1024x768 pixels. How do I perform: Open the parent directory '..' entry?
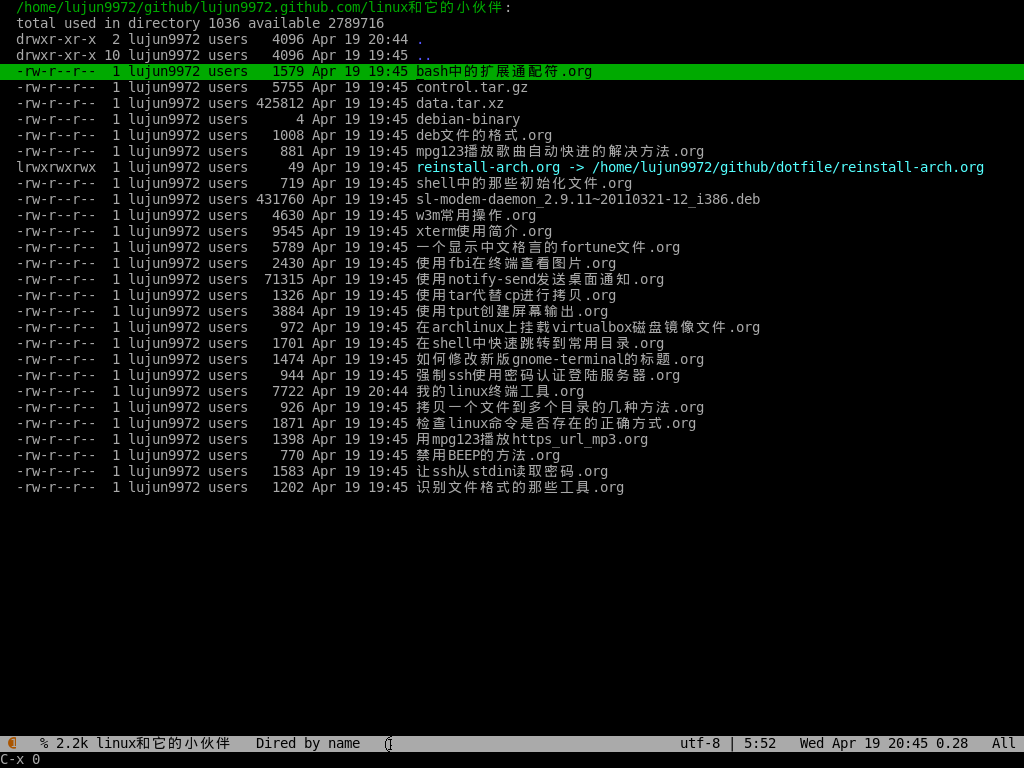(x=424, y=55)
